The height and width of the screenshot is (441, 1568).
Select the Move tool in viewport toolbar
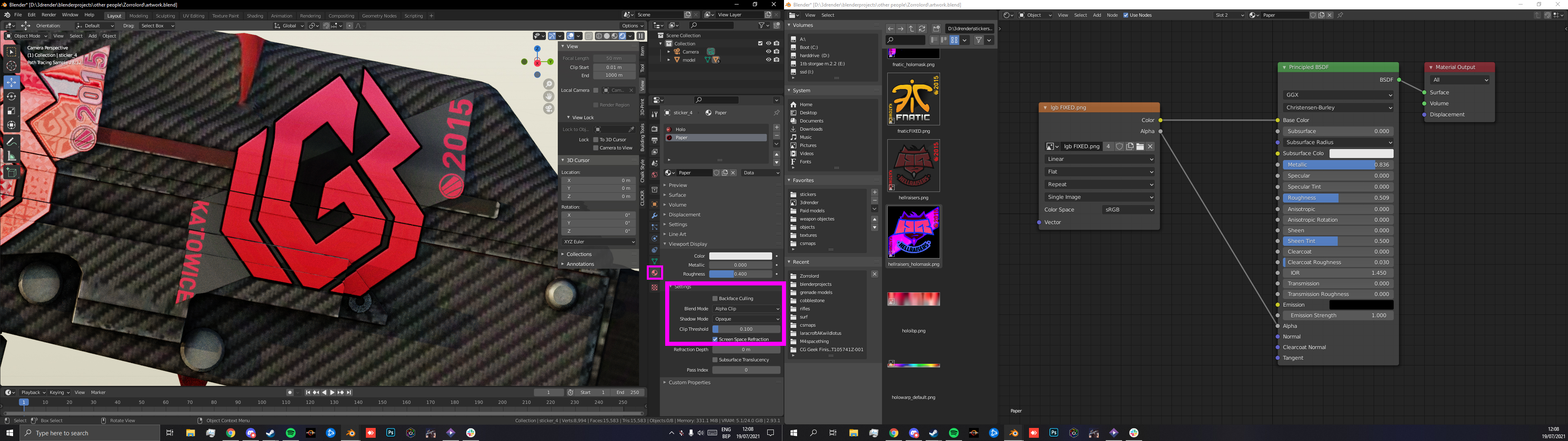[11, 82]
